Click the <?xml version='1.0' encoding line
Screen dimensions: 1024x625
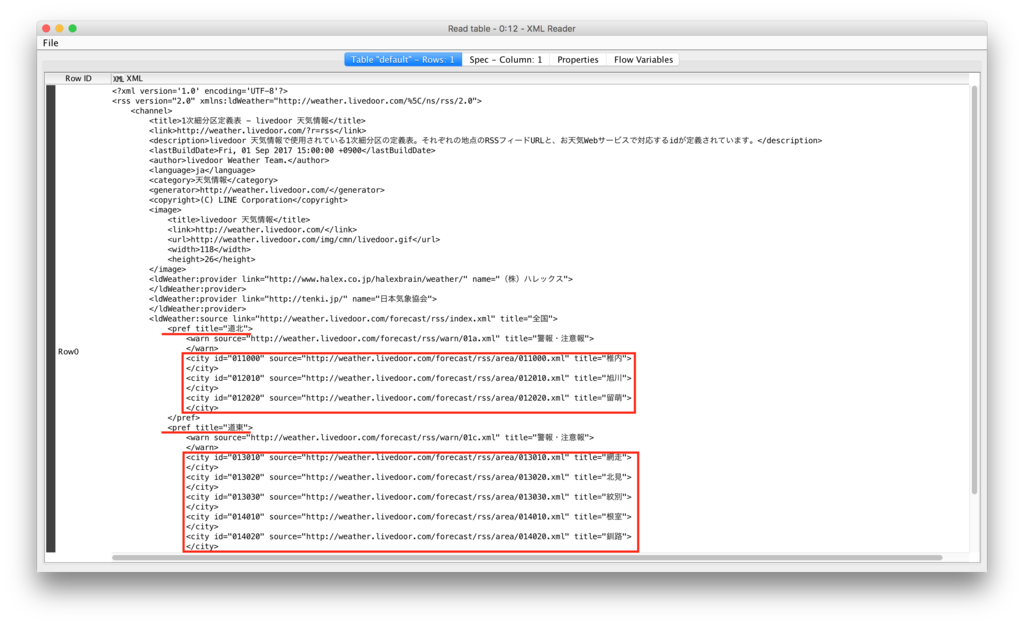pyautogui.click(x=199, y=91)
